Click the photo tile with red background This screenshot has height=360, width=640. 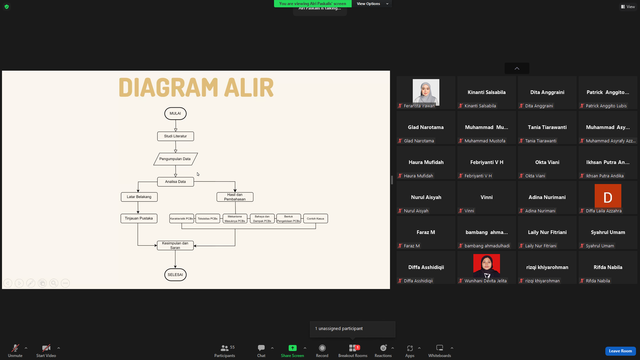(x=487, y=268)
